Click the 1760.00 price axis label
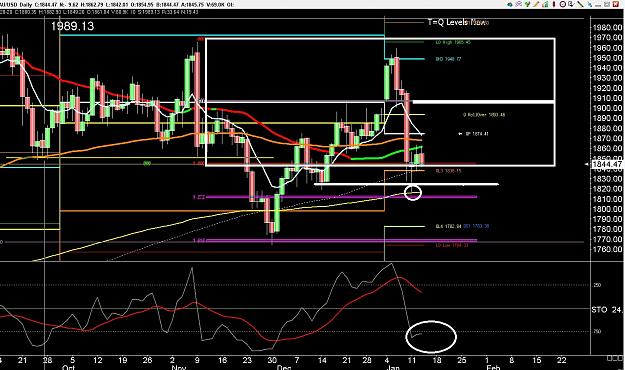Screen dimensions: 625x370 pyautogui.click(x=607, y=250)
